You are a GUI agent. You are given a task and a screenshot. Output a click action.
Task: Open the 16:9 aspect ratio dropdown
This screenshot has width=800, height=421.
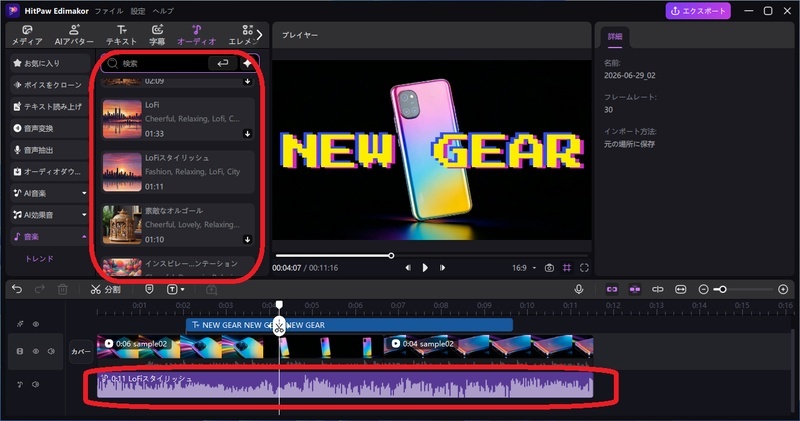(x=524, y=268)
